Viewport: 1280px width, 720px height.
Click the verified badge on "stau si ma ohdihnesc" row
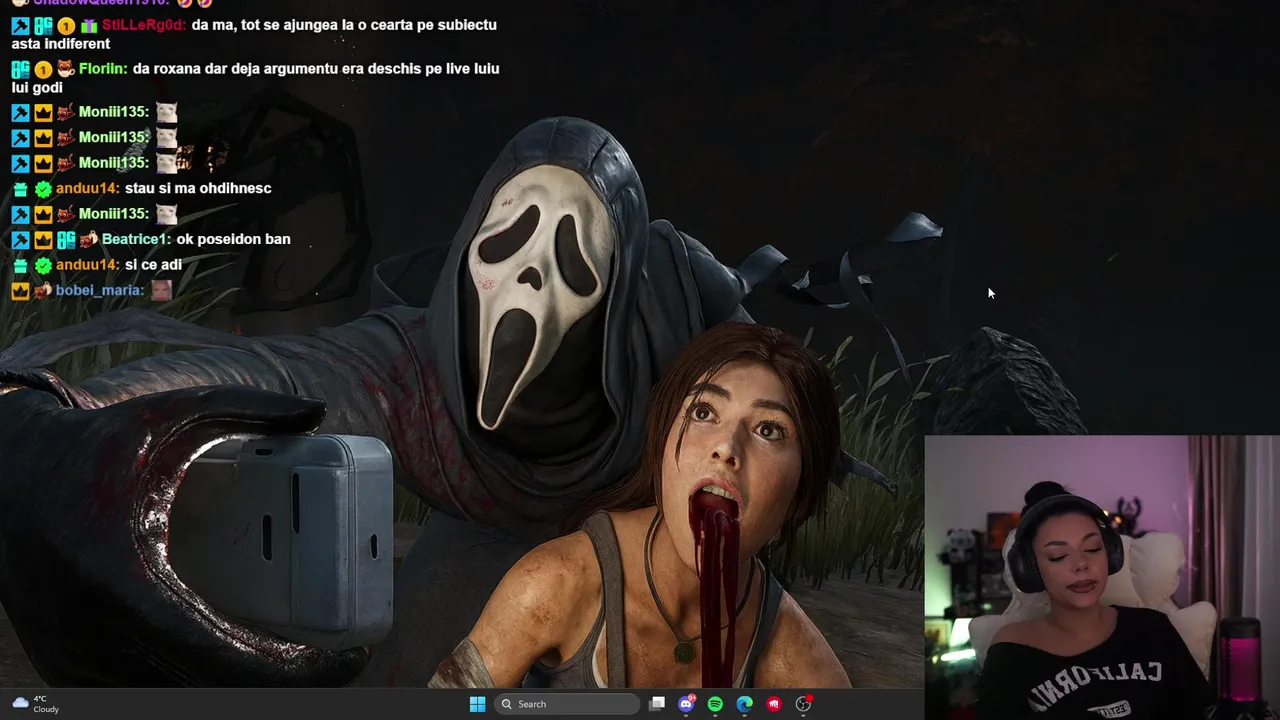click(x=43, y=189)
